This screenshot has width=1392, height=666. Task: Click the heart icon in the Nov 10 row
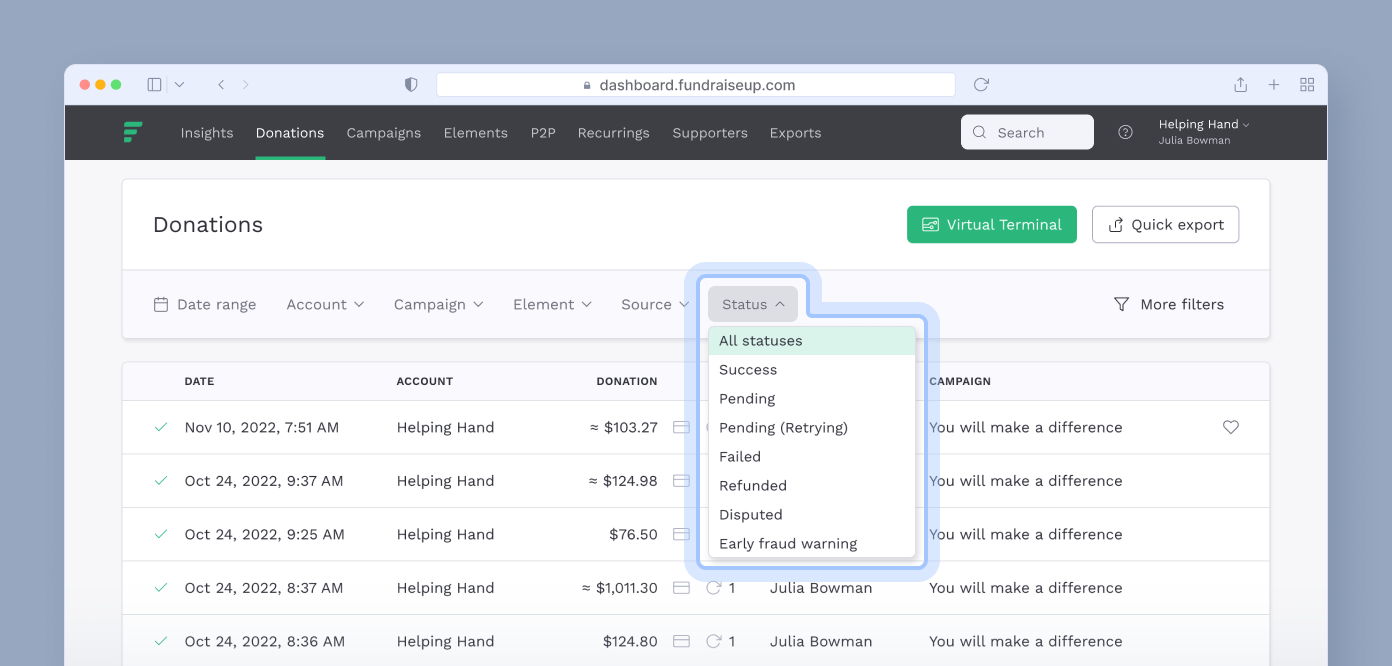1231,427
